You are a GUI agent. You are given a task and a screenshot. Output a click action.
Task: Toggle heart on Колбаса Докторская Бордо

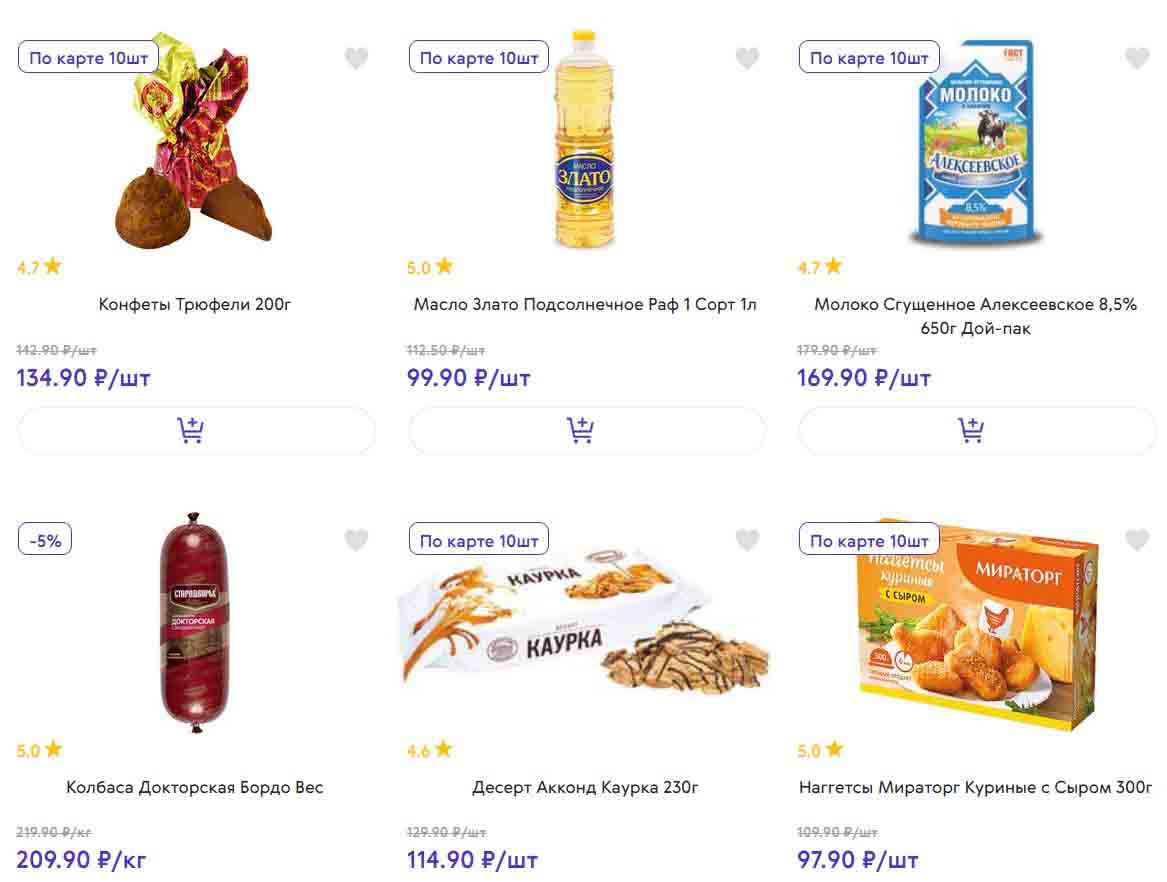point(357,541)
